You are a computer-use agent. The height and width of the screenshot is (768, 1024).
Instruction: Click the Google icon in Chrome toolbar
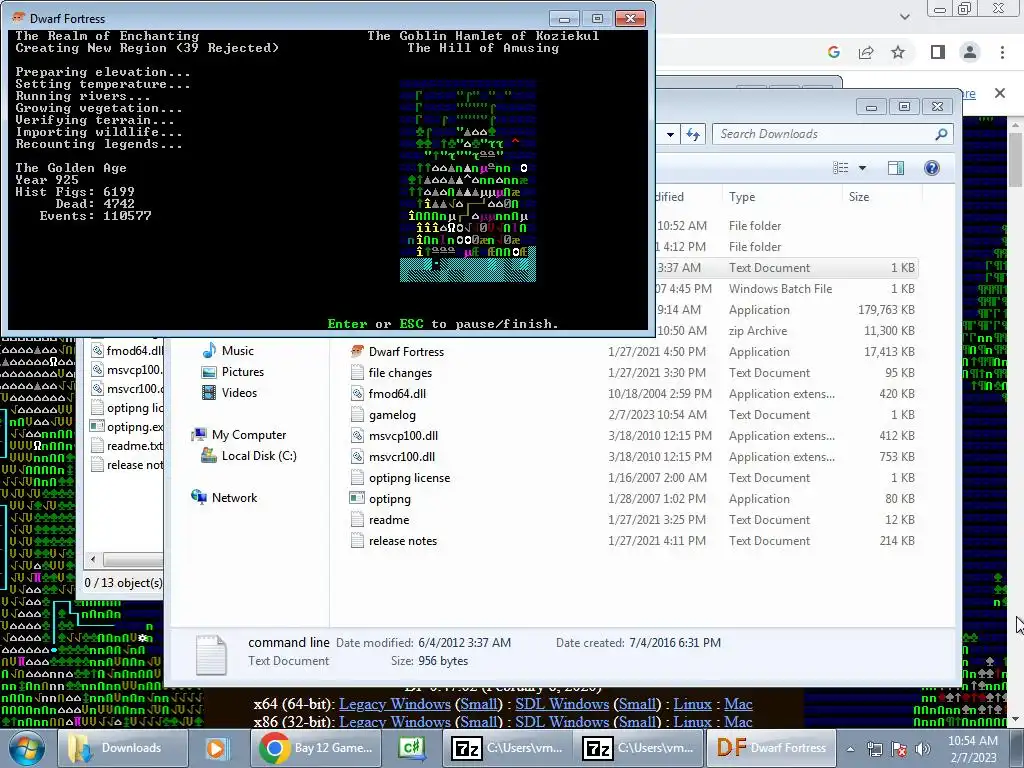click(833, 52)
